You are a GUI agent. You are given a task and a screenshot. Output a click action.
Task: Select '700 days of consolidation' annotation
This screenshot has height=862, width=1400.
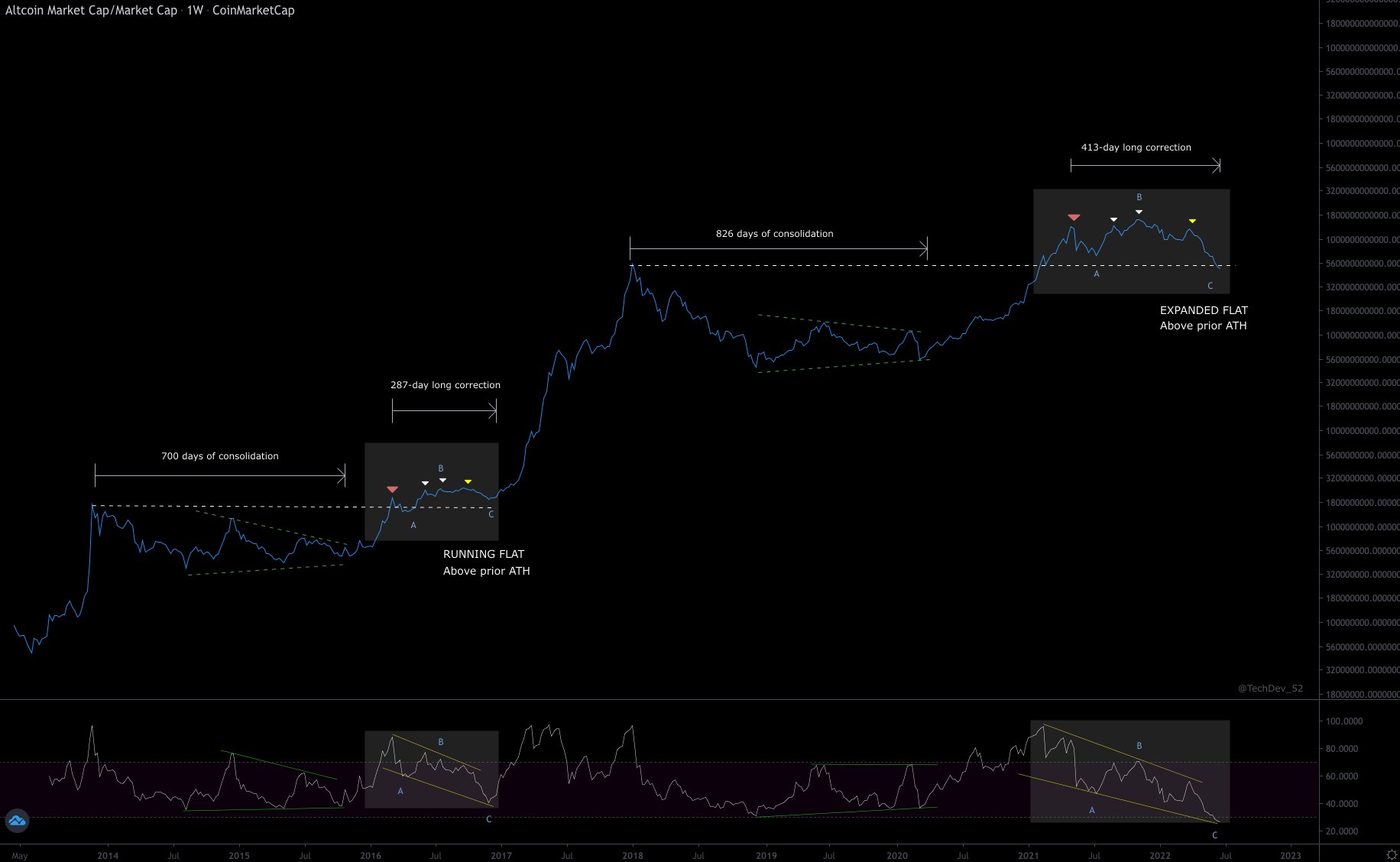(220, 456)
